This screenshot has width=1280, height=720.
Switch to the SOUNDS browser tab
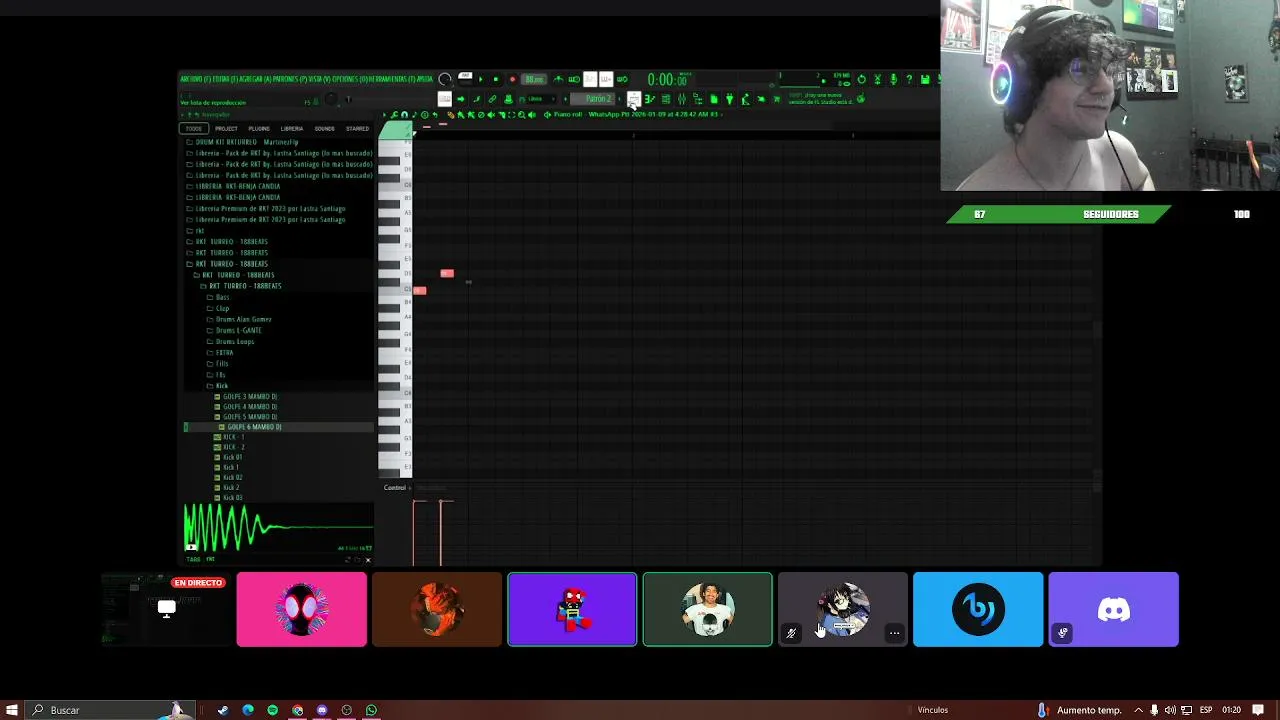pyautogui.click(x=324, y=128)
